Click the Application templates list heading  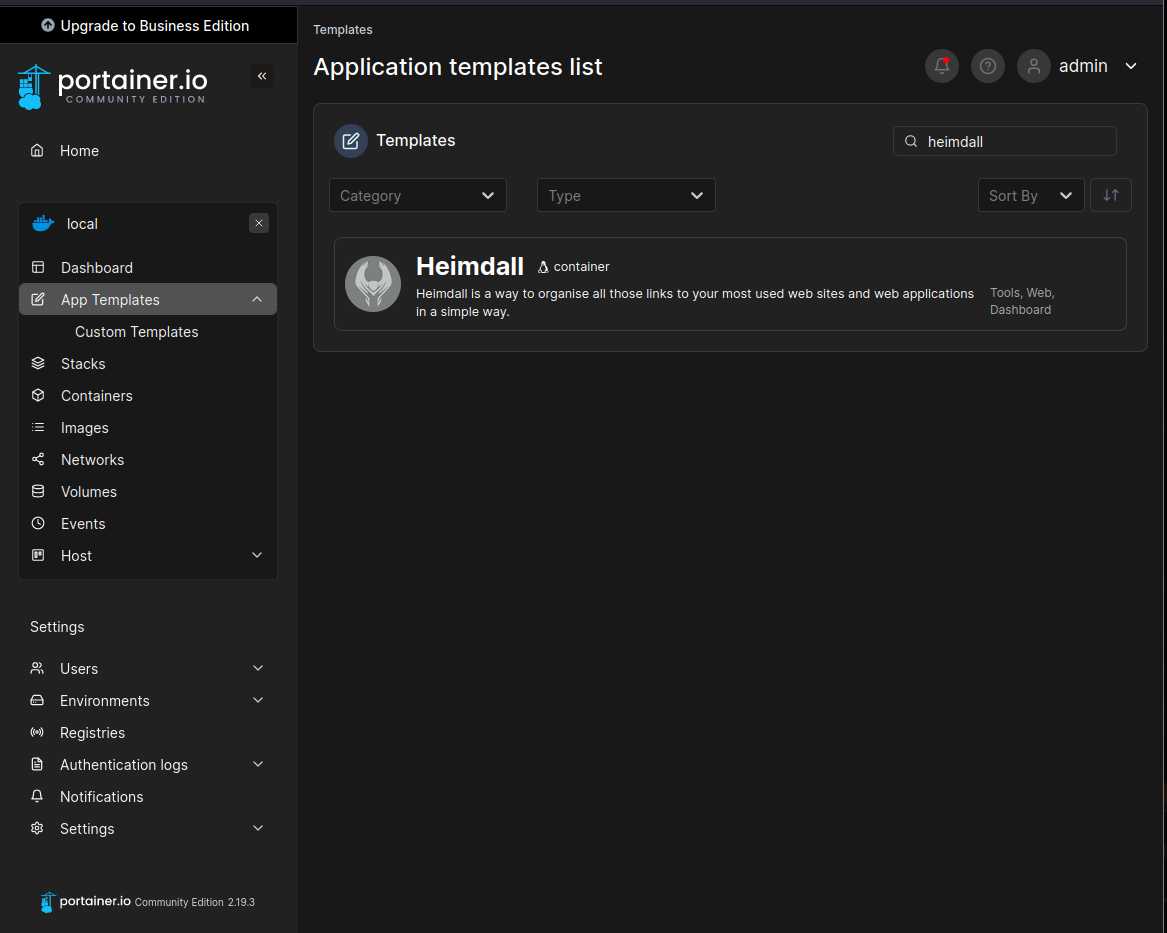[x=458, y=67]
